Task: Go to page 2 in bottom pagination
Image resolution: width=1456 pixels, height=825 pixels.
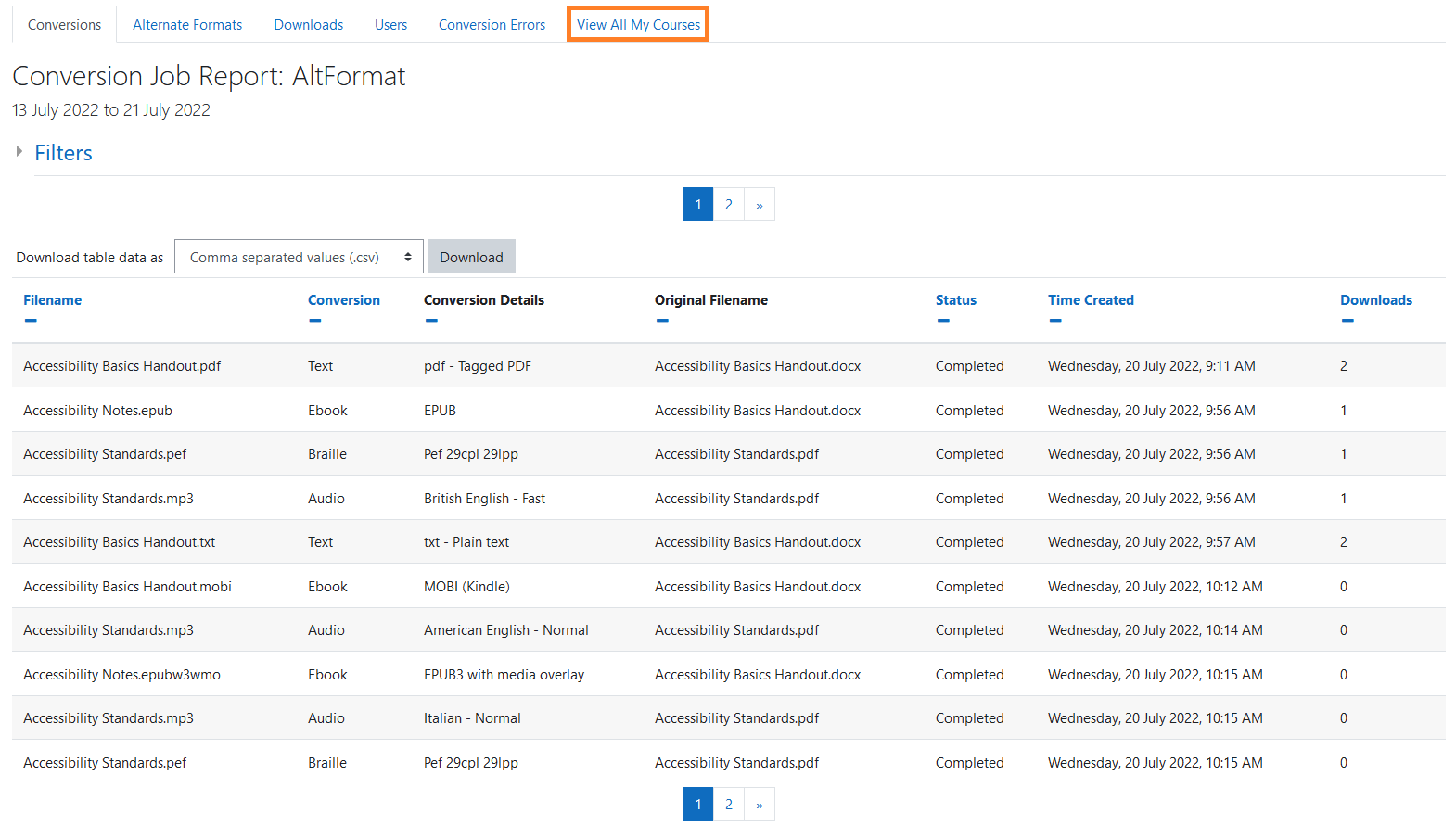Action: tap(729, 804)
